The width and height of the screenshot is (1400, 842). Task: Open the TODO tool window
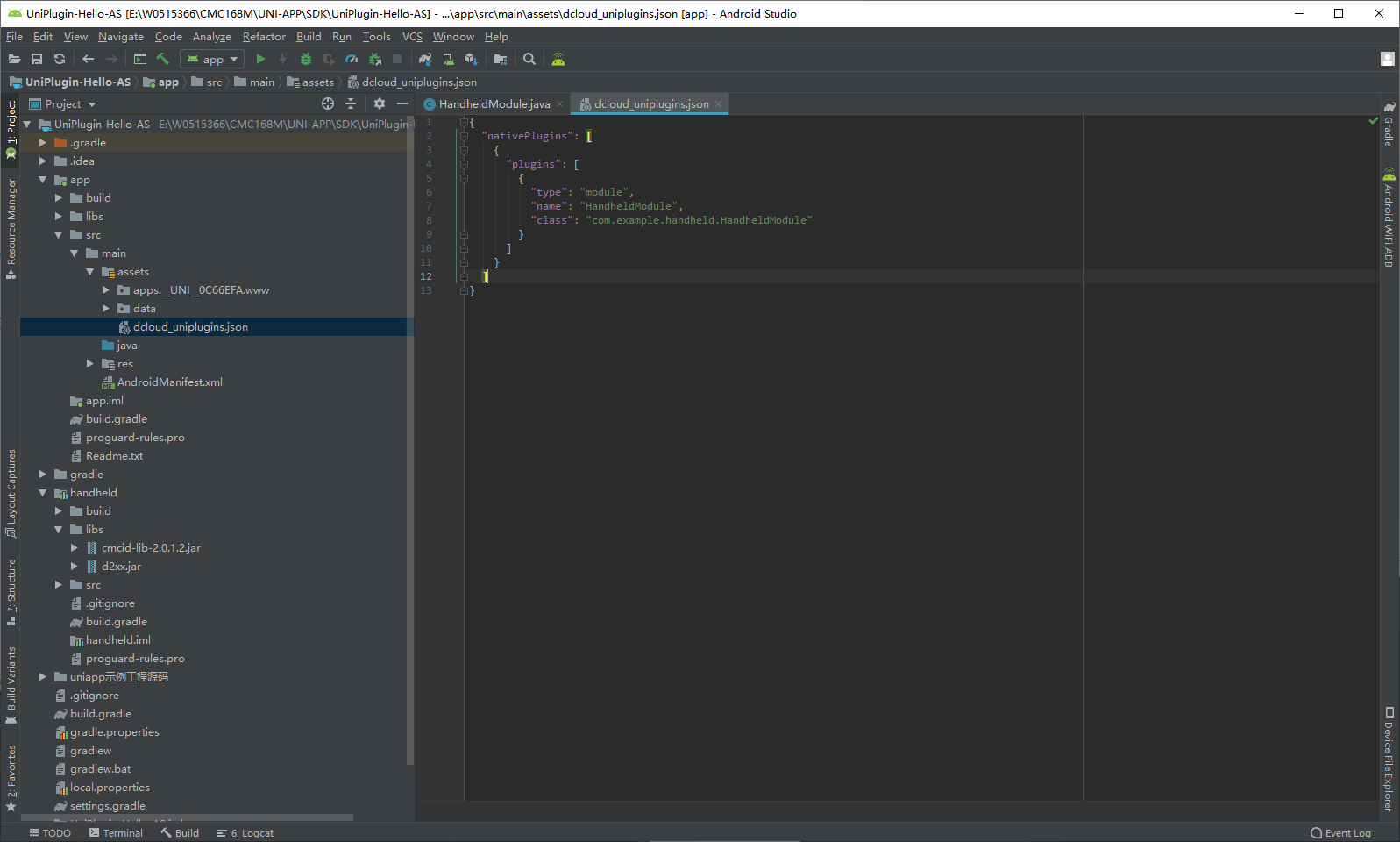click(x=50, y=832)
